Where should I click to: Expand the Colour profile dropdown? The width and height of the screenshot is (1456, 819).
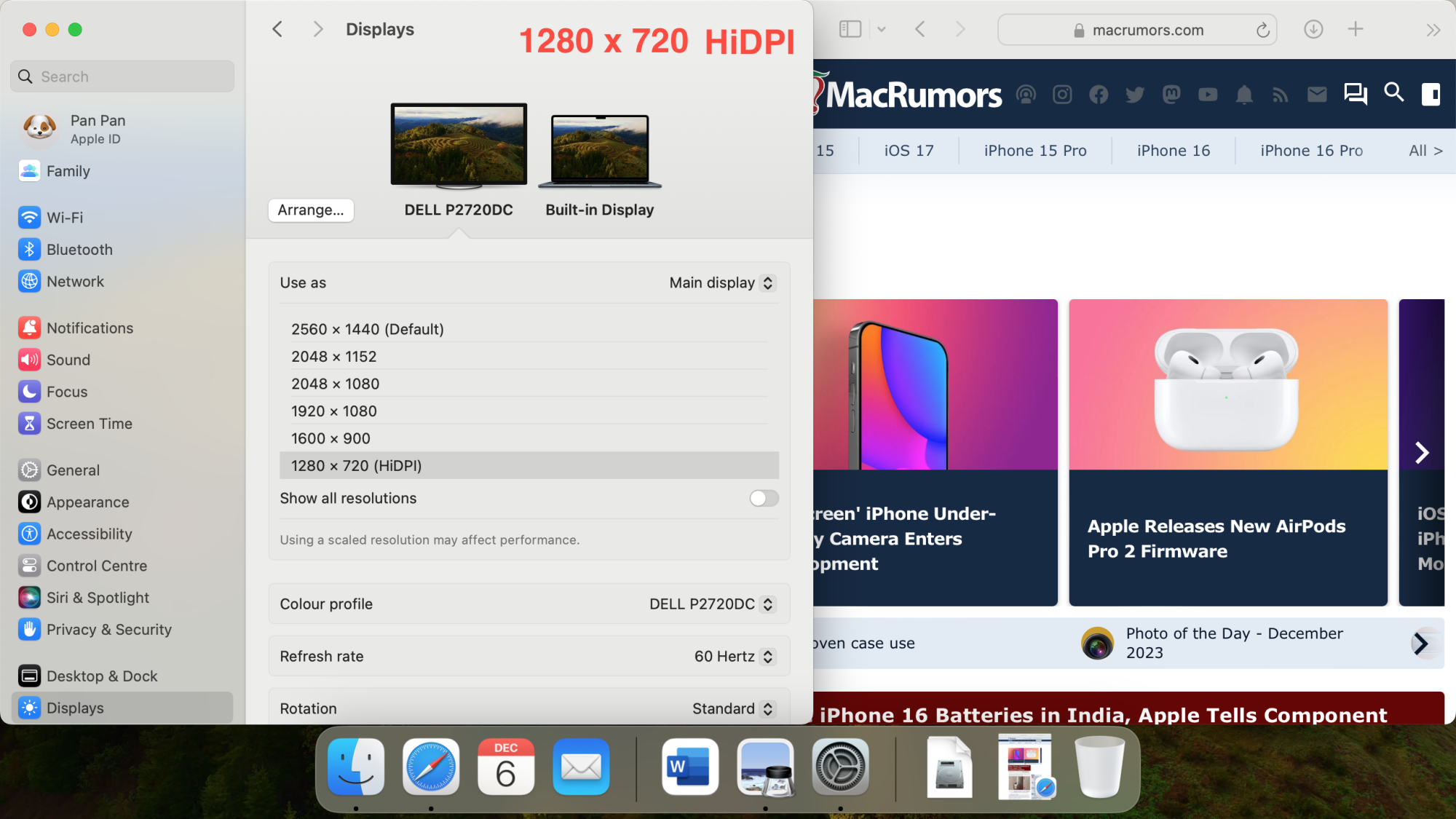[712, 604]
